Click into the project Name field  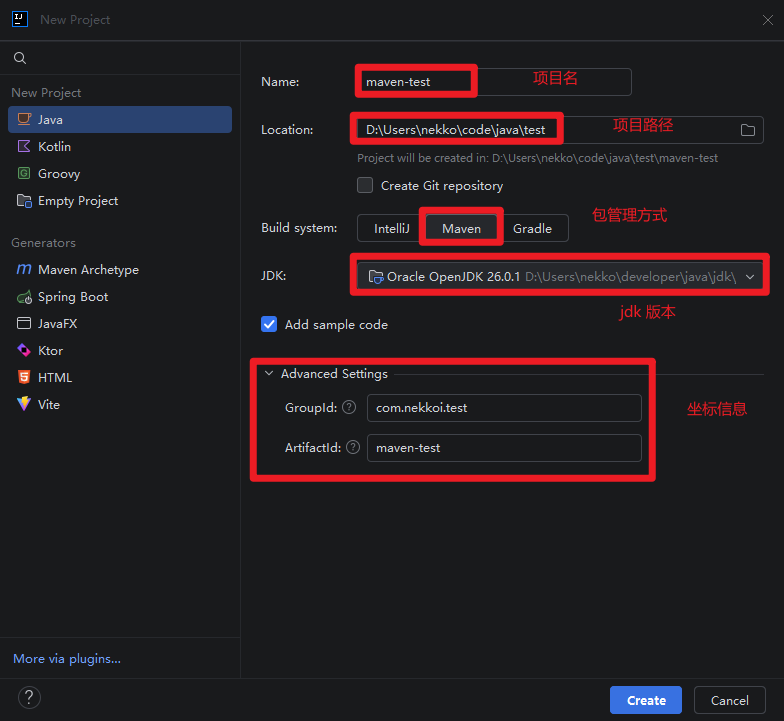coord(494,82)
